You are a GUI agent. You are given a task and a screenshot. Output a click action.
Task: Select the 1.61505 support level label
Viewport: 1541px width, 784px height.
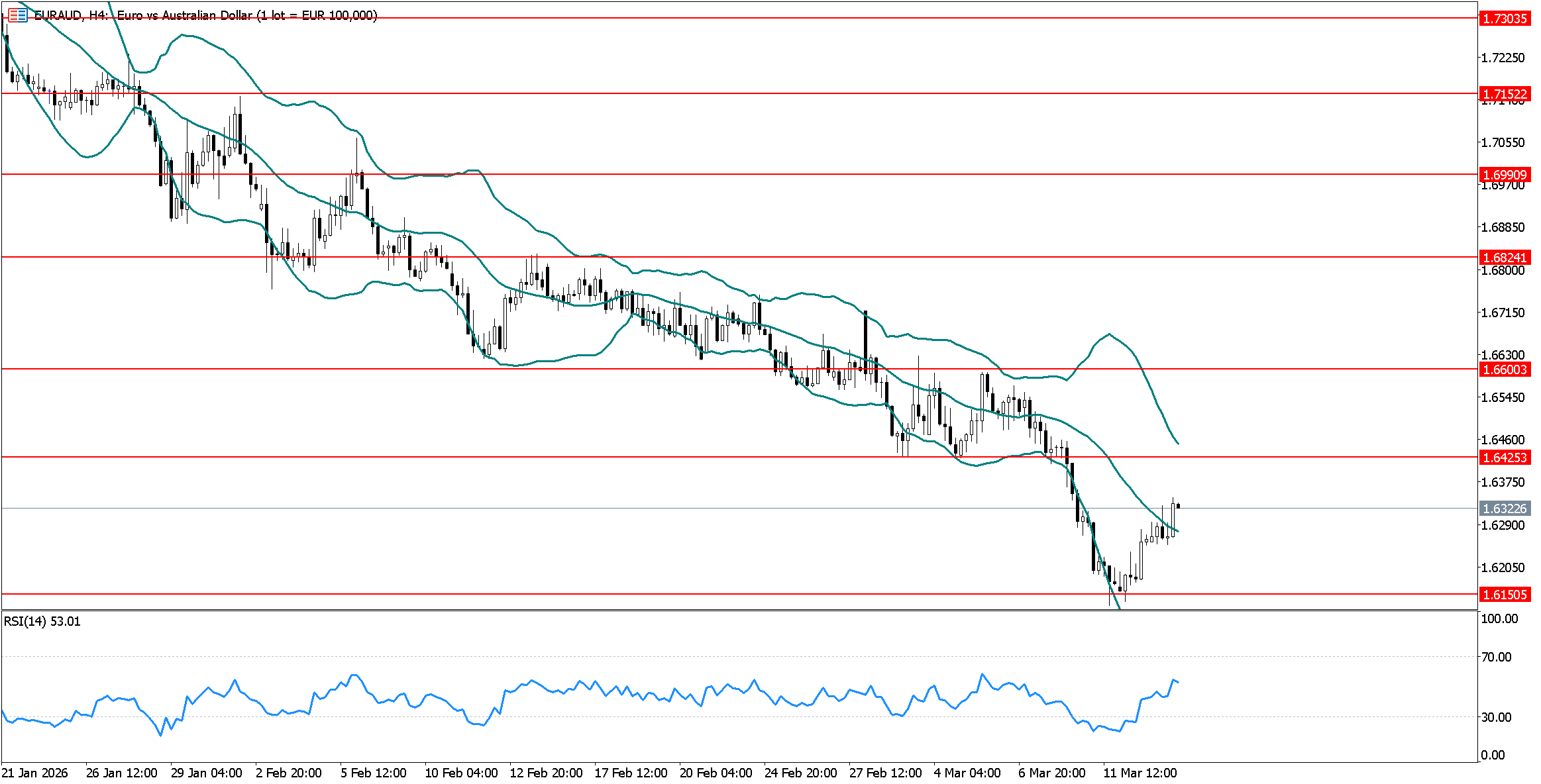[x=1504, y=595]
